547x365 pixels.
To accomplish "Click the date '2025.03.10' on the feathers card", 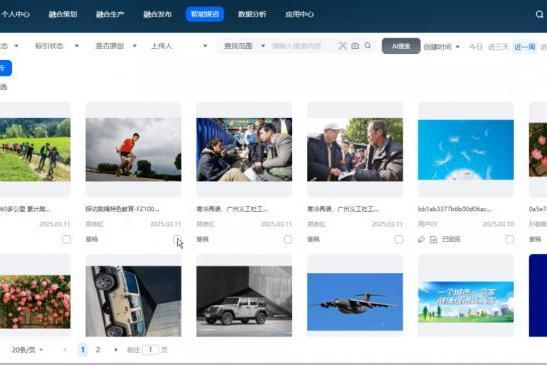I will [x=498, y=224].
